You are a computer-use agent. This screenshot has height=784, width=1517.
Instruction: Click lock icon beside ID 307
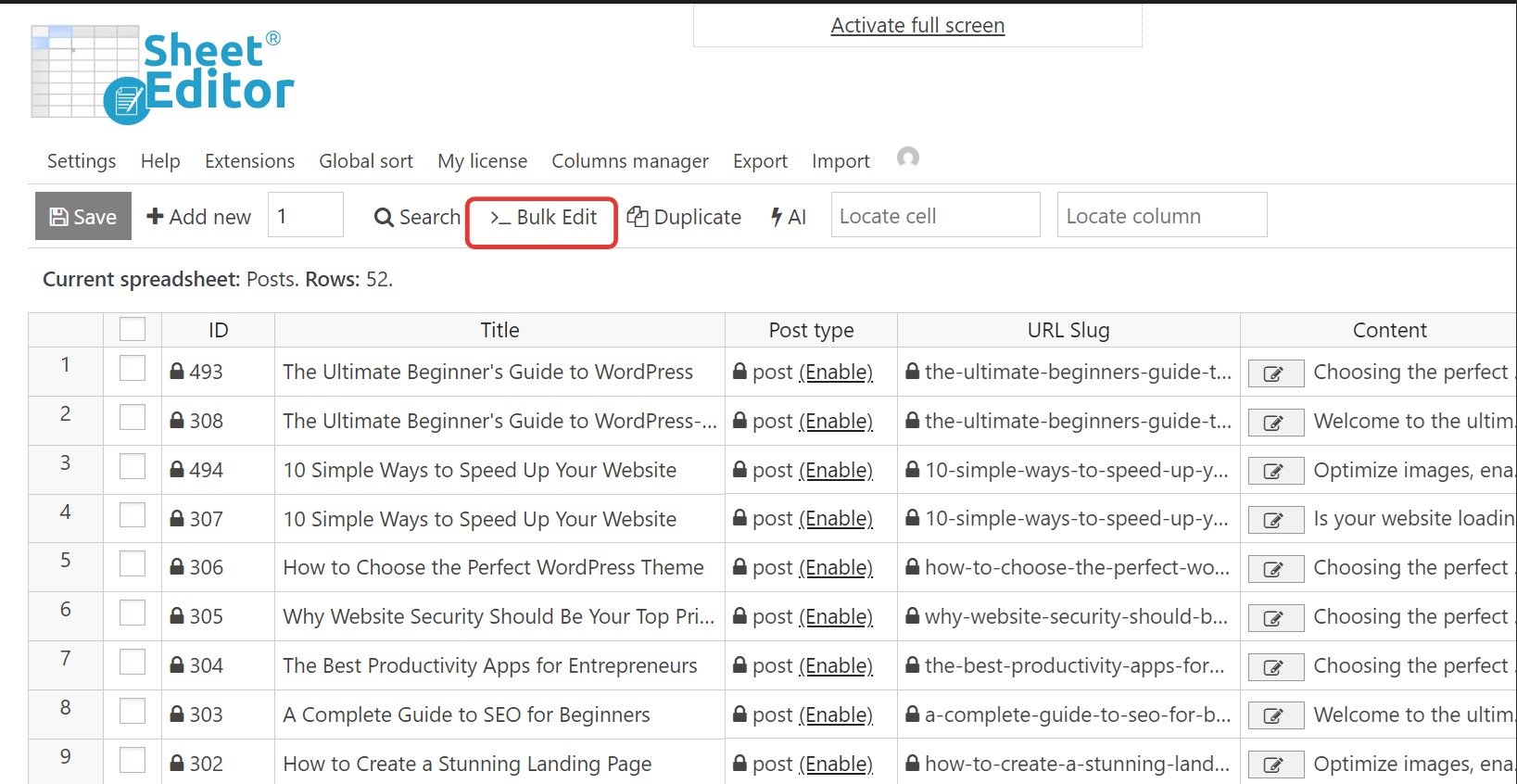click(177, 518)
